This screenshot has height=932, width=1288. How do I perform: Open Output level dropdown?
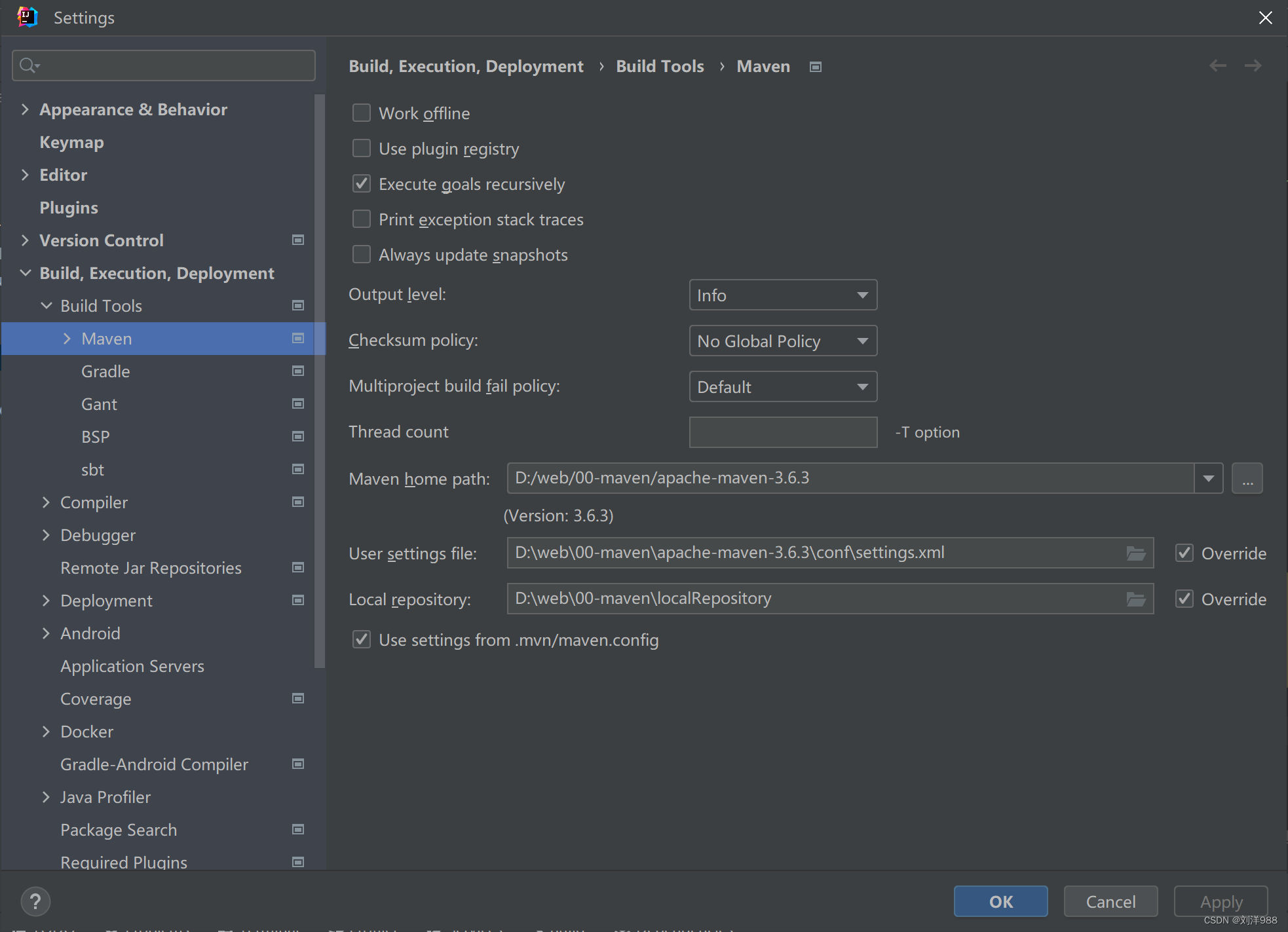783,295
